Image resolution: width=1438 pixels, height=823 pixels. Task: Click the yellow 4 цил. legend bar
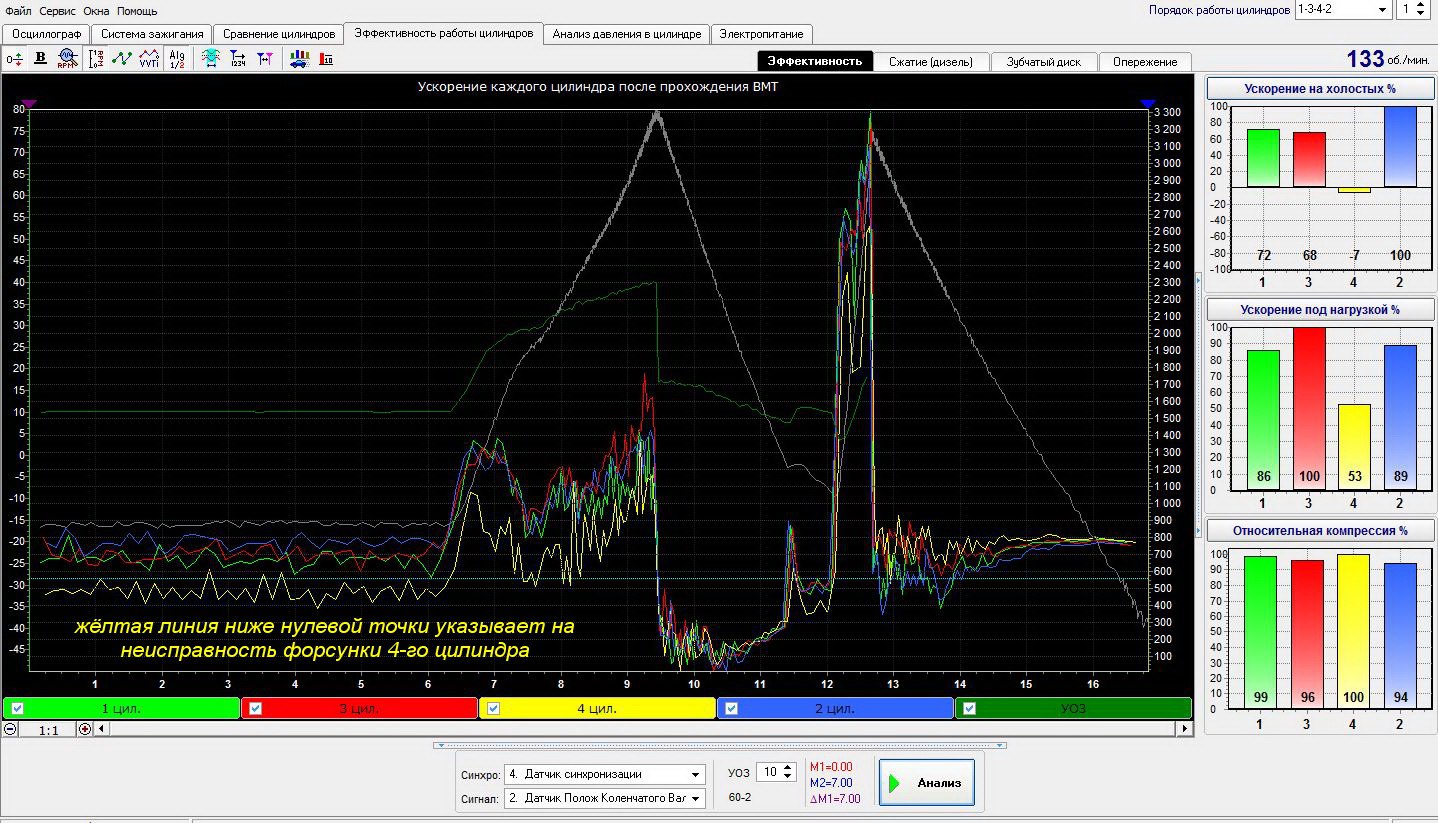[x=597, y=709]
